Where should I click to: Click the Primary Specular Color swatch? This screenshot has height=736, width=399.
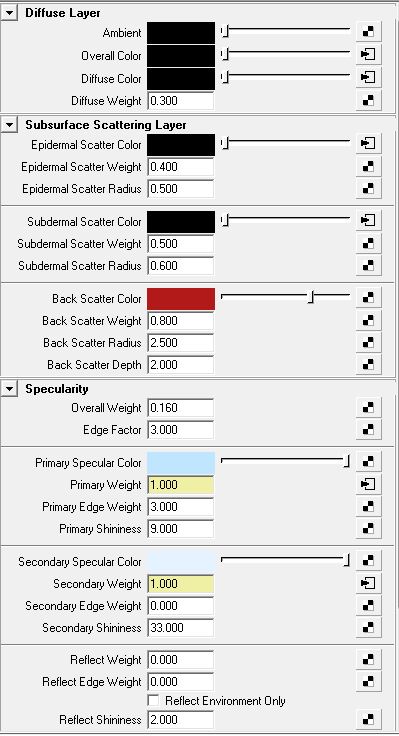coord(181,463)
